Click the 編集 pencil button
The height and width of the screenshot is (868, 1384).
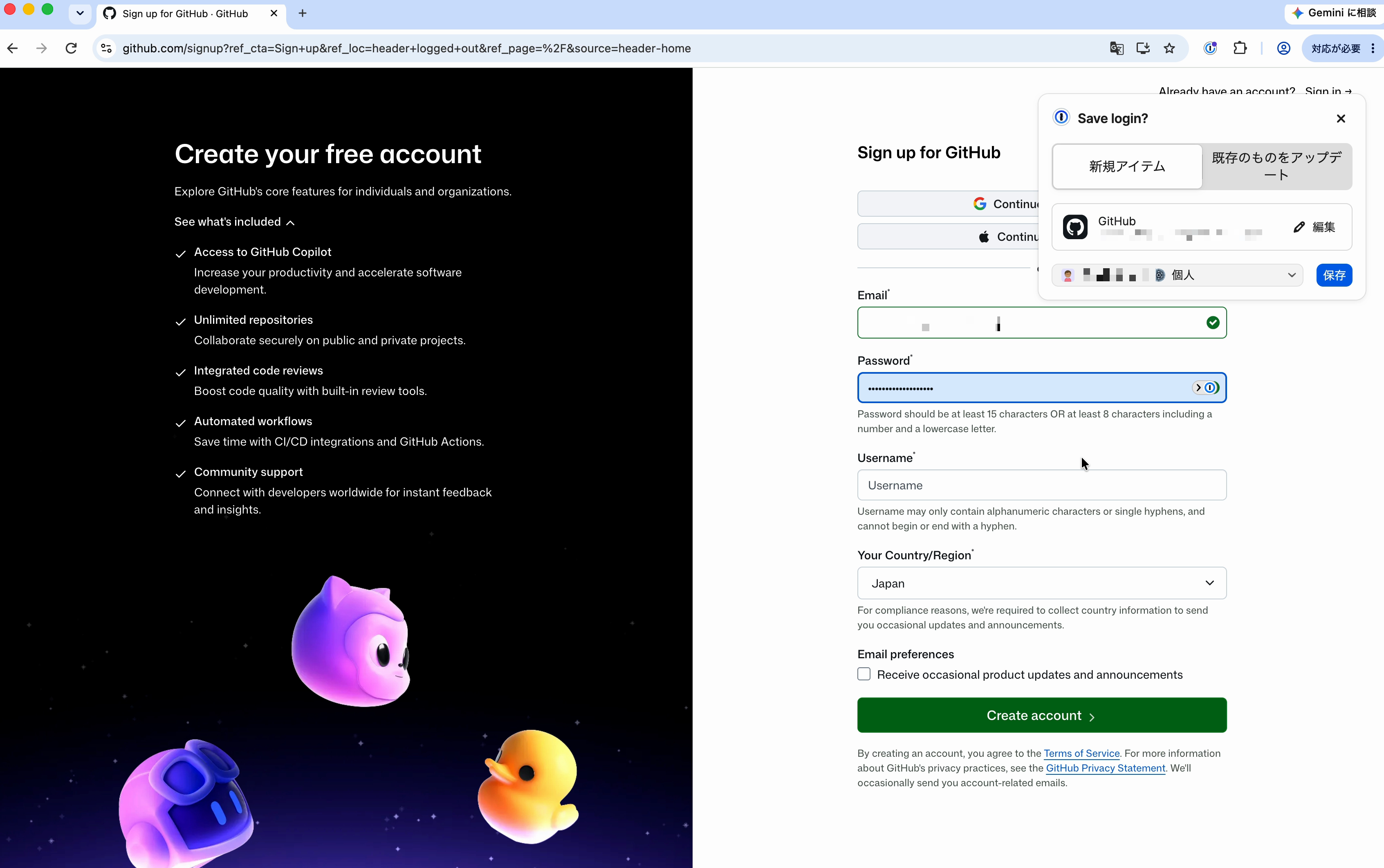tap(1314, 227)
